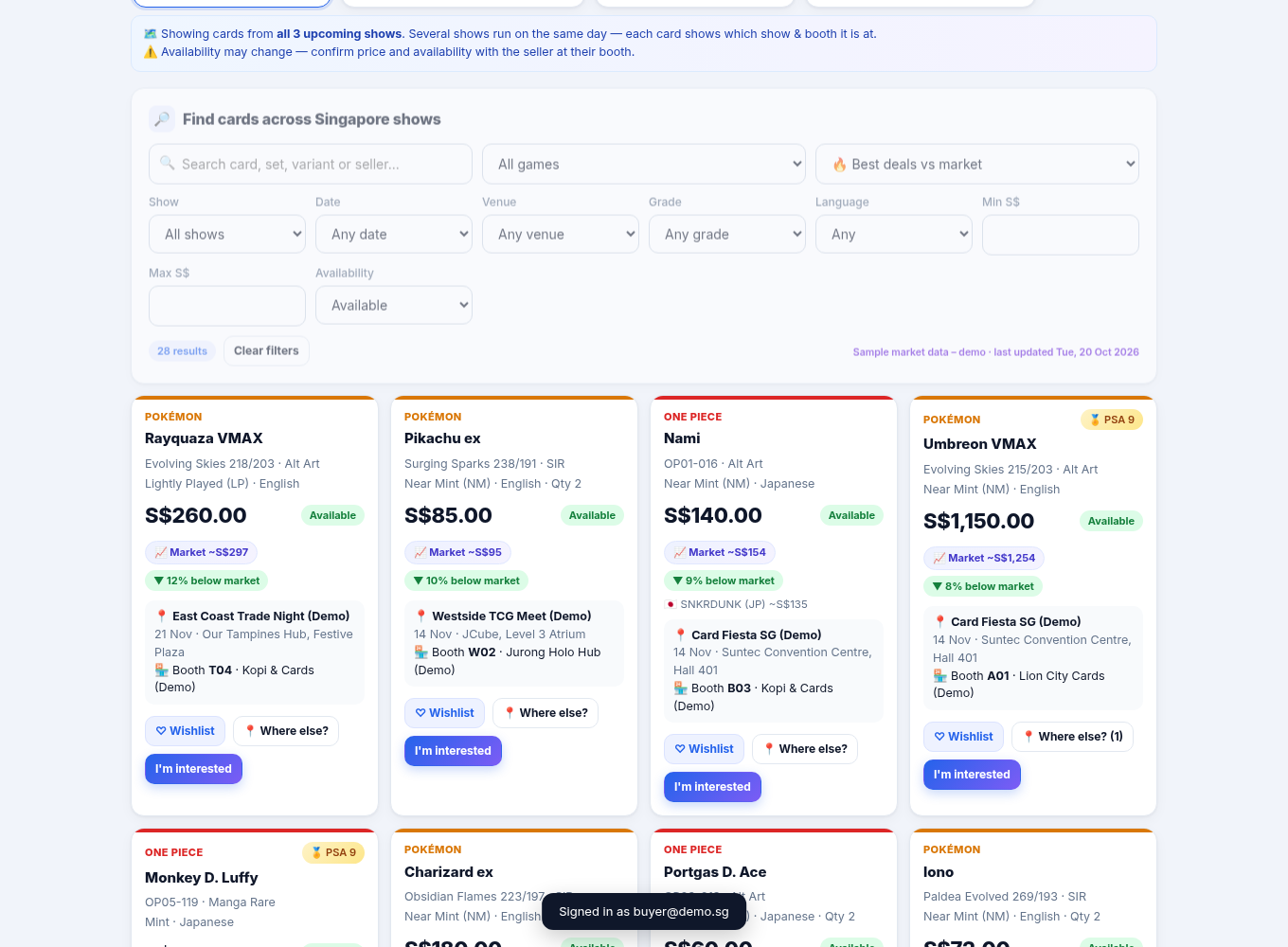Expand the Language Any dropdown
Image resolution: width=1288 pixels, height=947 pixels.
coord(894,234)
